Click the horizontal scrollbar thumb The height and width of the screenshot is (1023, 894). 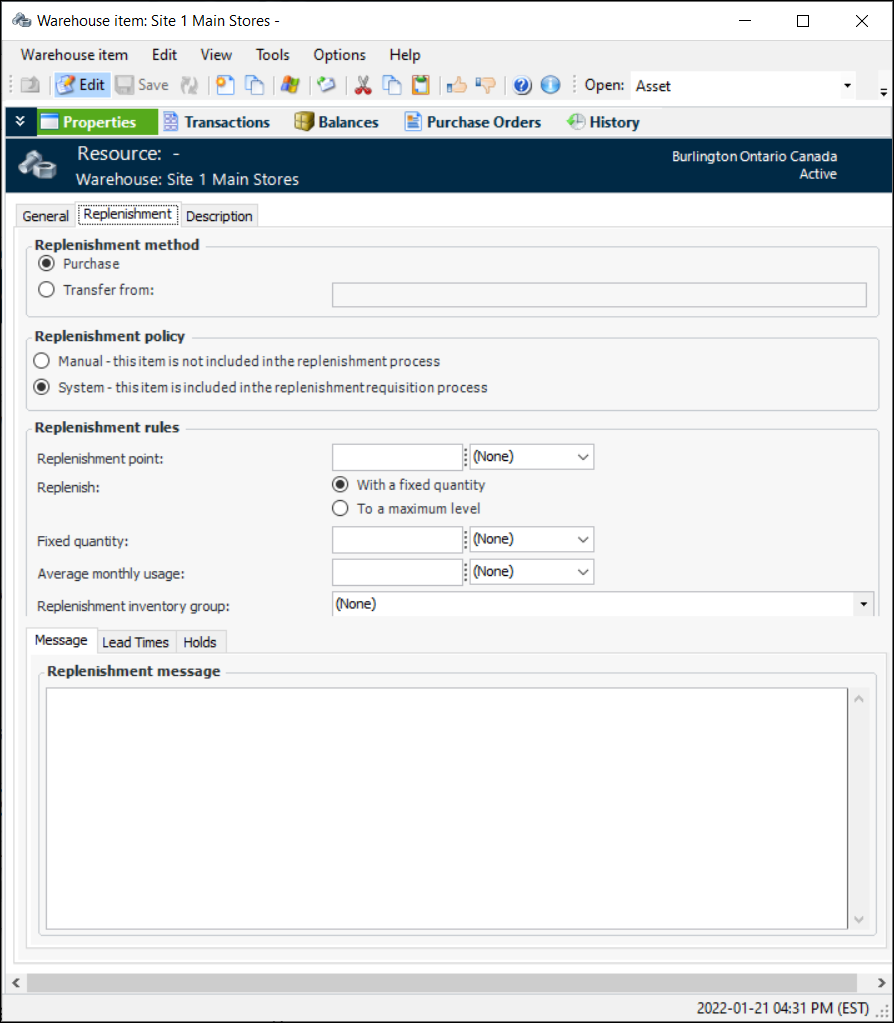point(441,983)
